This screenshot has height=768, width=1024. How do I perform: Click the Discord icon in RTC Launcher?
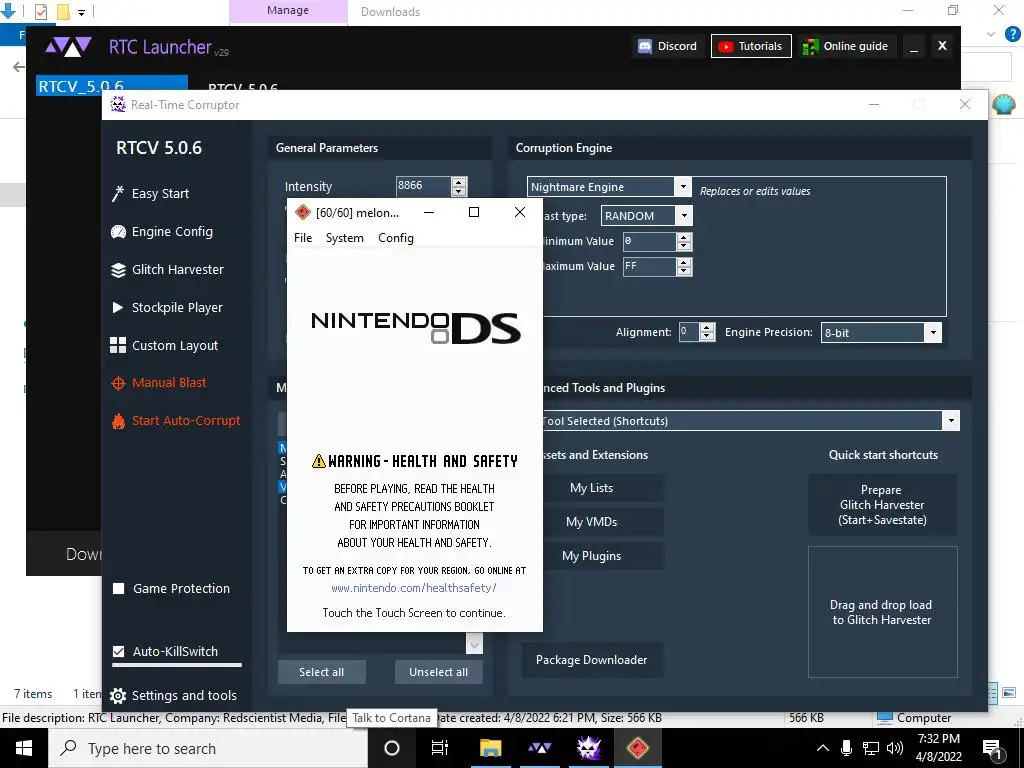click(645, 46)
